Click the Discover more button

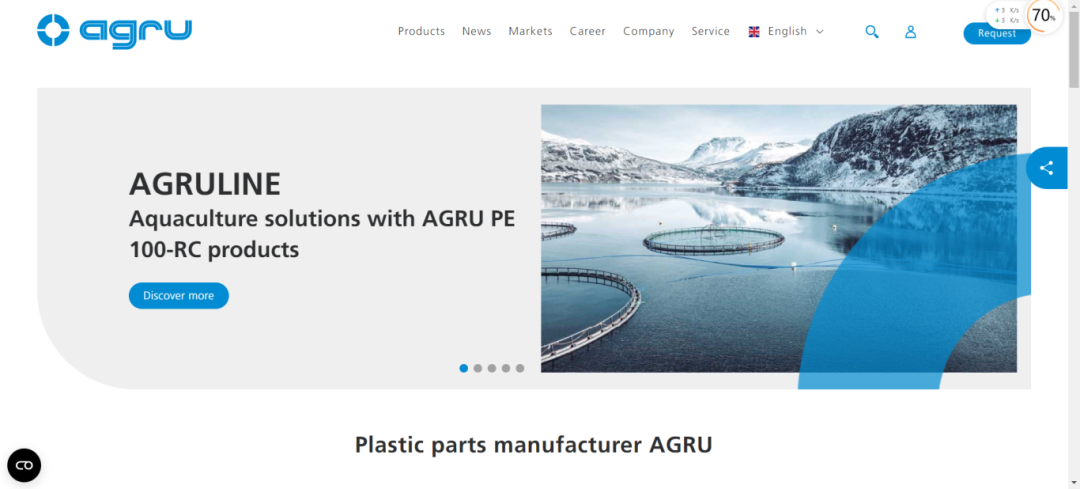click(x=178, y=295)
